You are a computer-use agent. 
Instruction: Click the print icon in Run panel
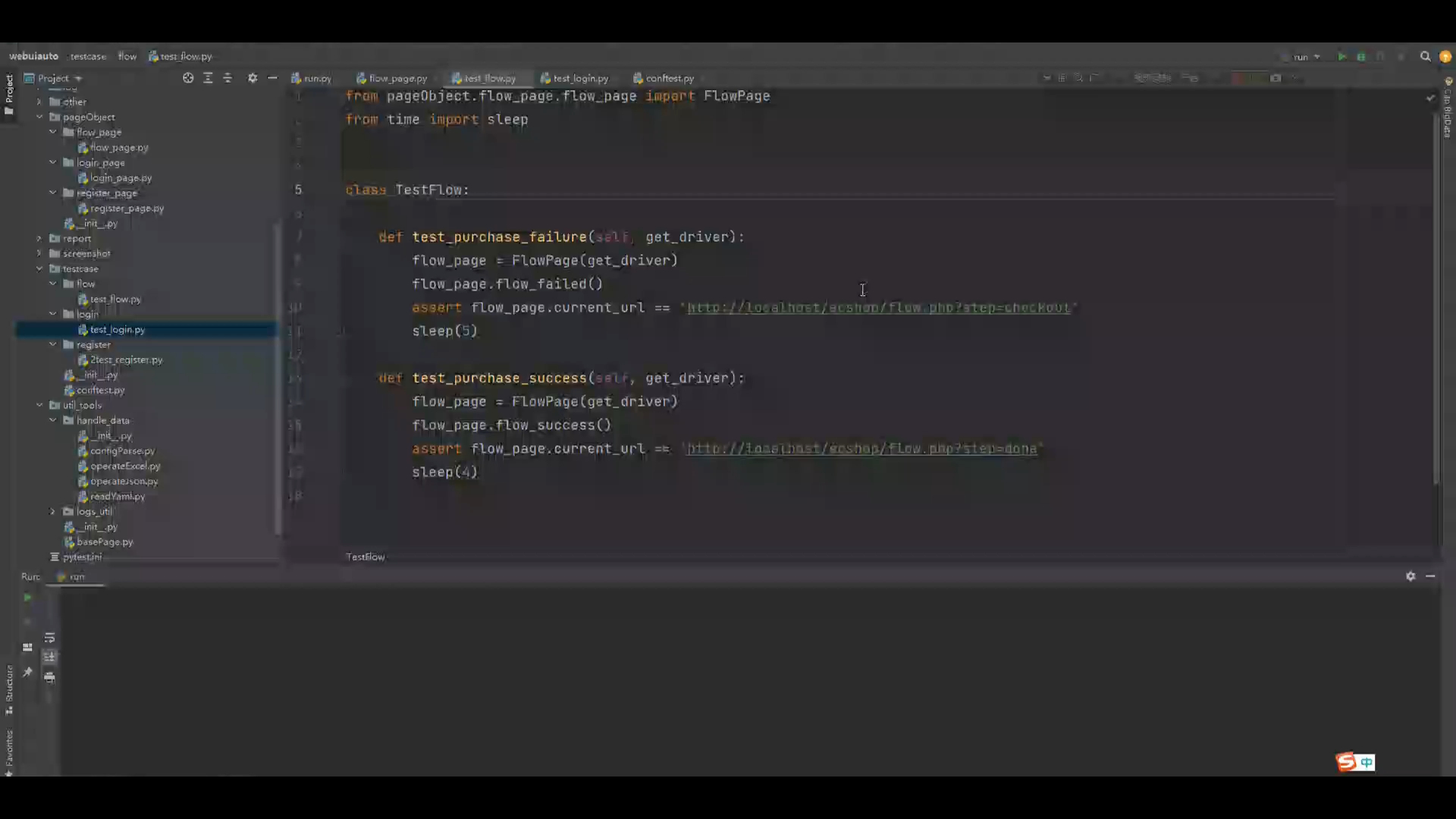49,677
